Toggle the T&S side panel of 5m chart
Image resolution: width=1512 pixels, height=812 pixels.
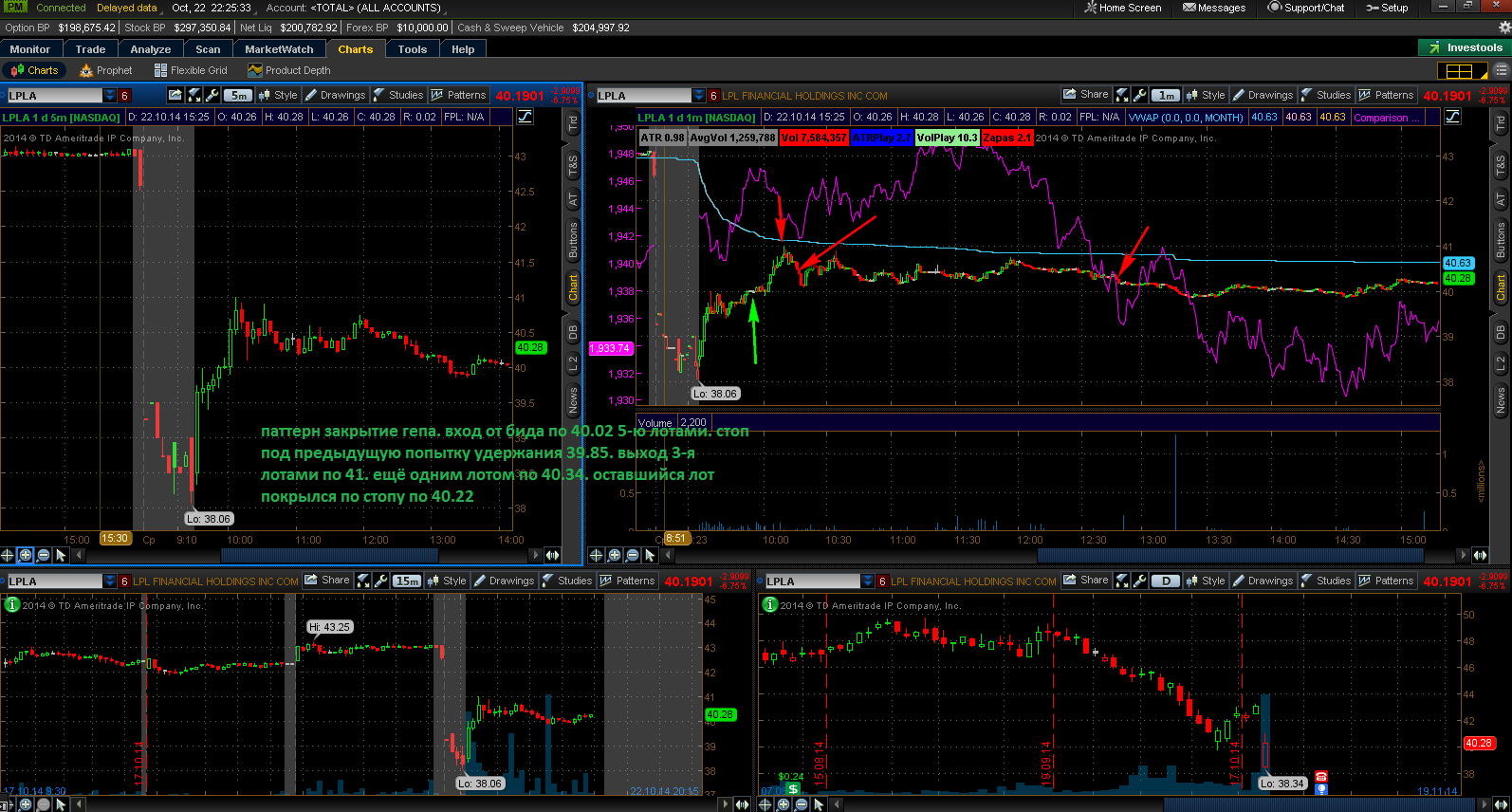(x=573, y=165)
